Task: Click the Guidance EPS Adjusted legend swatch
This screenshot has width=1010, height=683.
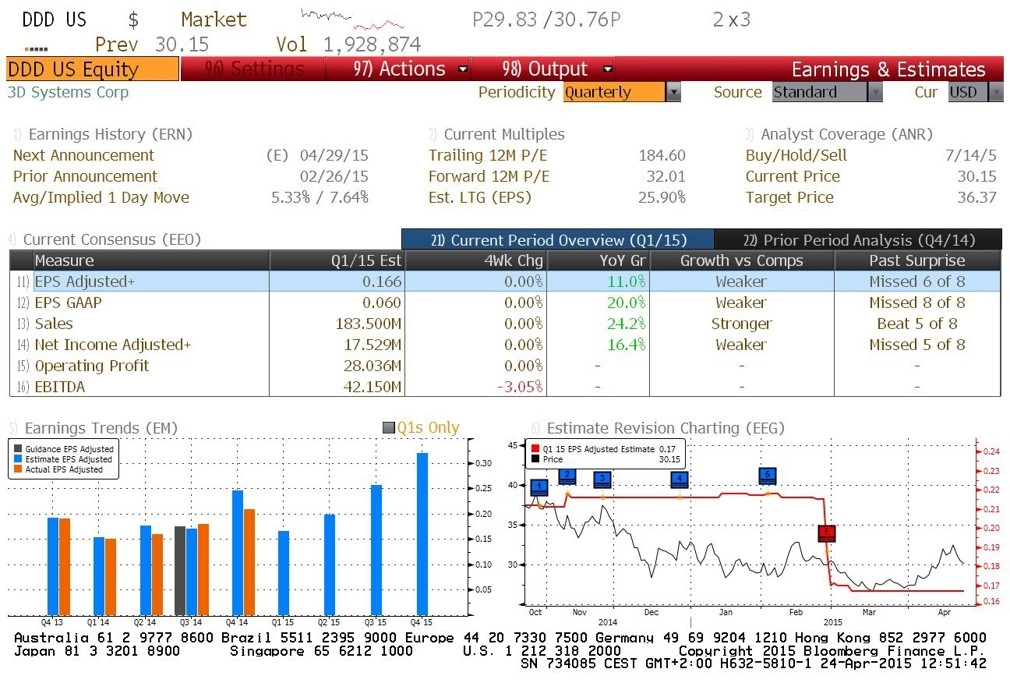Action: click(x=18, y=449)
